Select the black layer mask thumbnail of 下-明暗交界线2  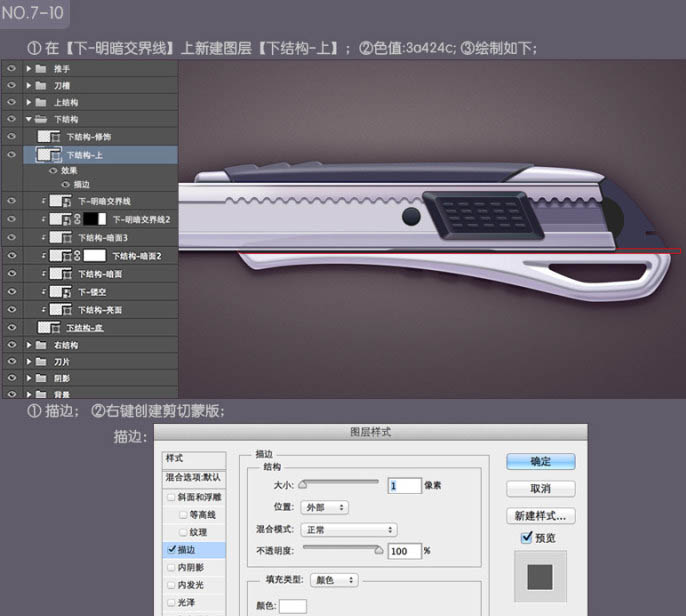click(95, 219)
